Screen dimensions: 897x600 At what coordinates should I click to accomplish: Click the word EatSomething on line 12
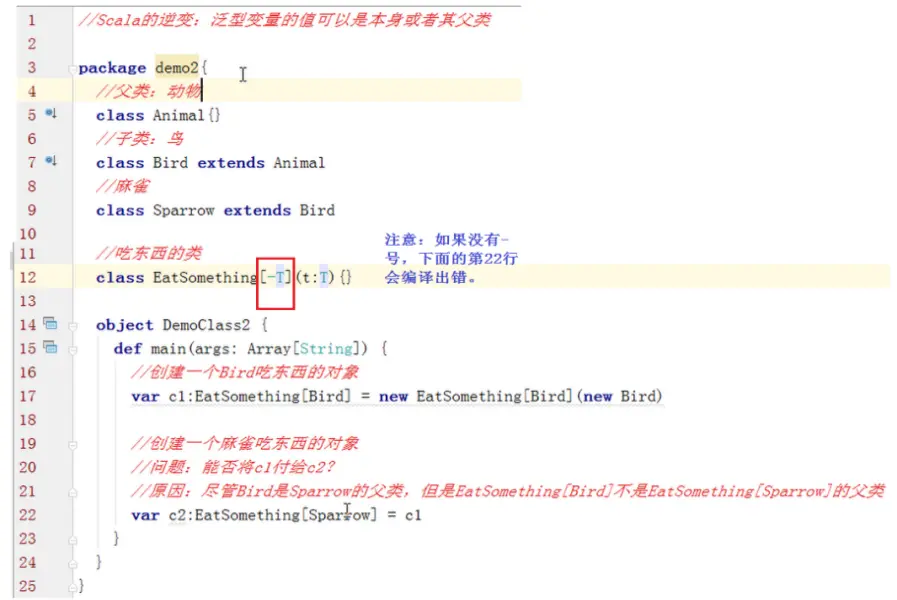205,278
